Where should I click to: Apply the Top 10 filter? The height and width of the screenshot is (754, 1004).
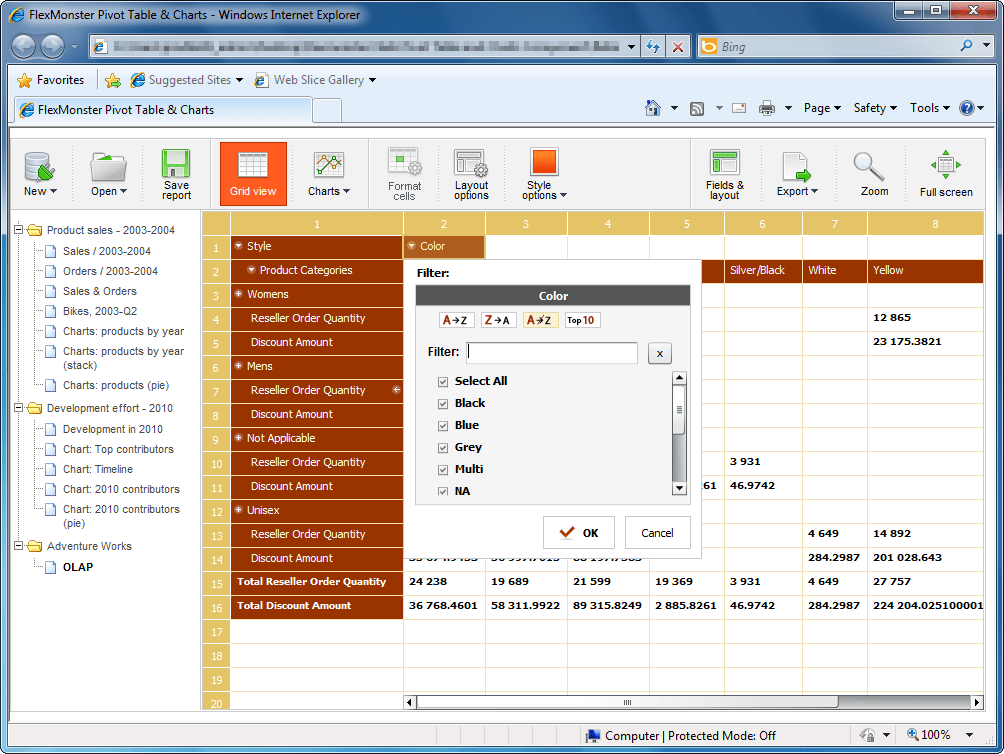click(581, 320)
